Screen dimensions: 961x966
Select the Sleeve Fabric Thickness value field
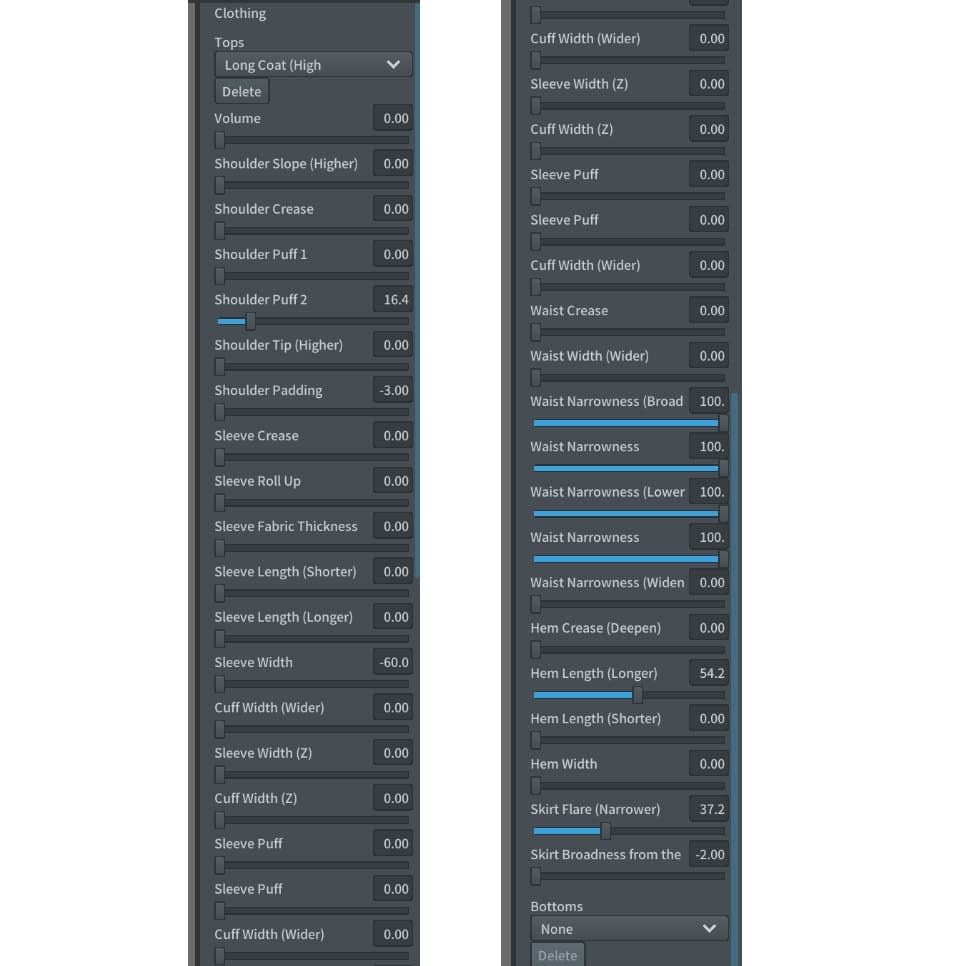coord(393,527)
